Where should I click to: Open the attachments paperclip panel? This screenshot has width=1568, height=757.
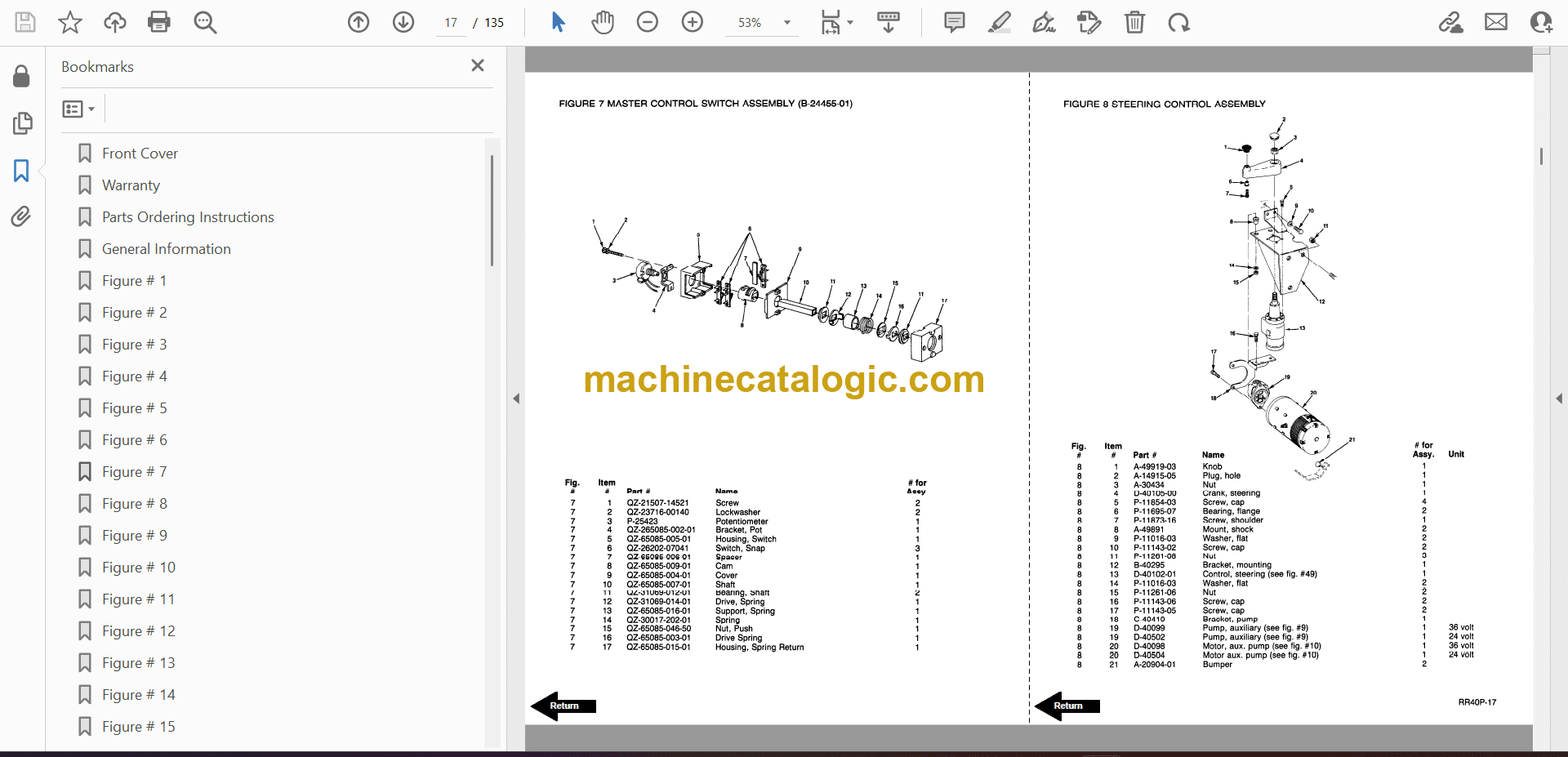(x=21, y=216)
